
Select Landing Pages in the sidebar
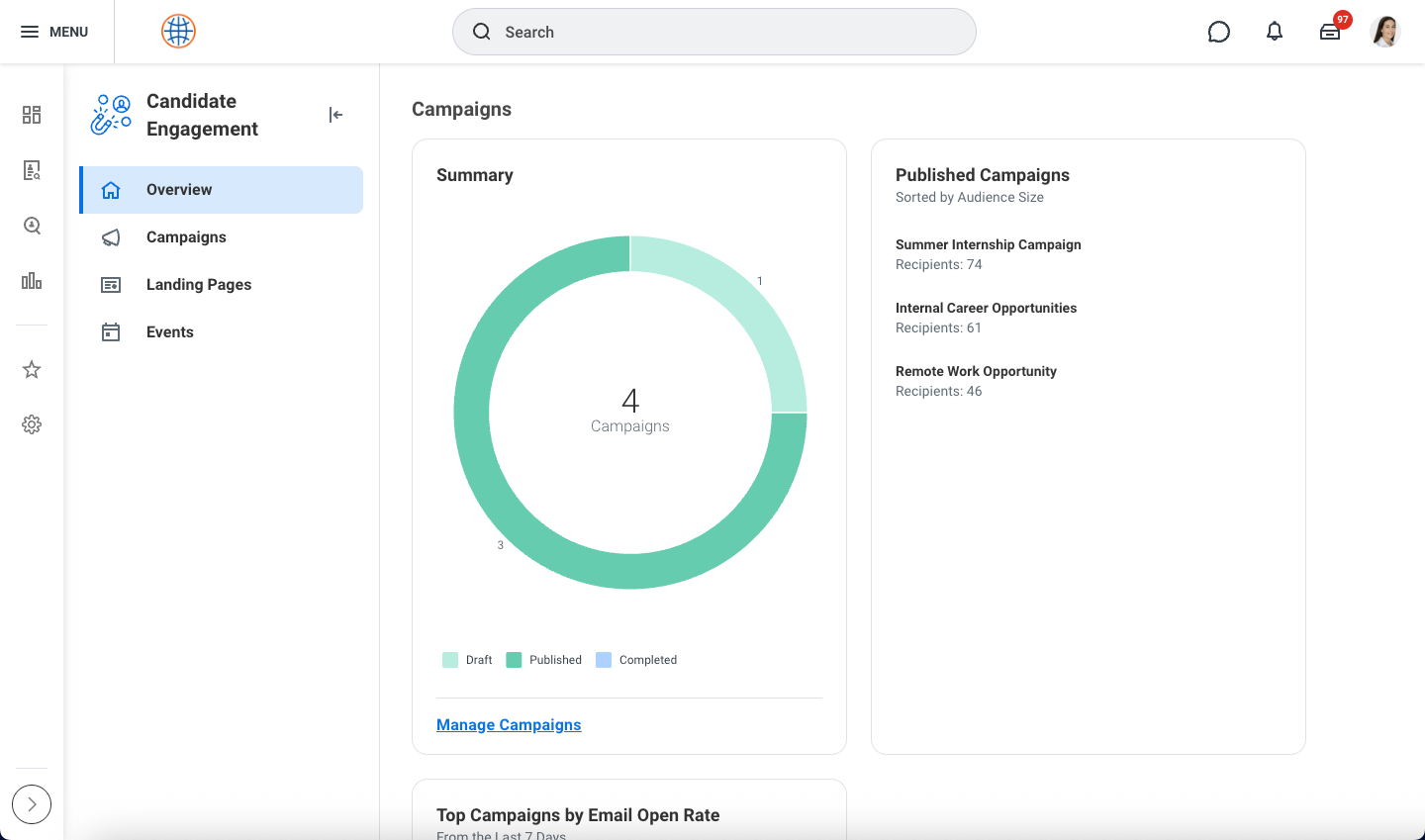198,285
